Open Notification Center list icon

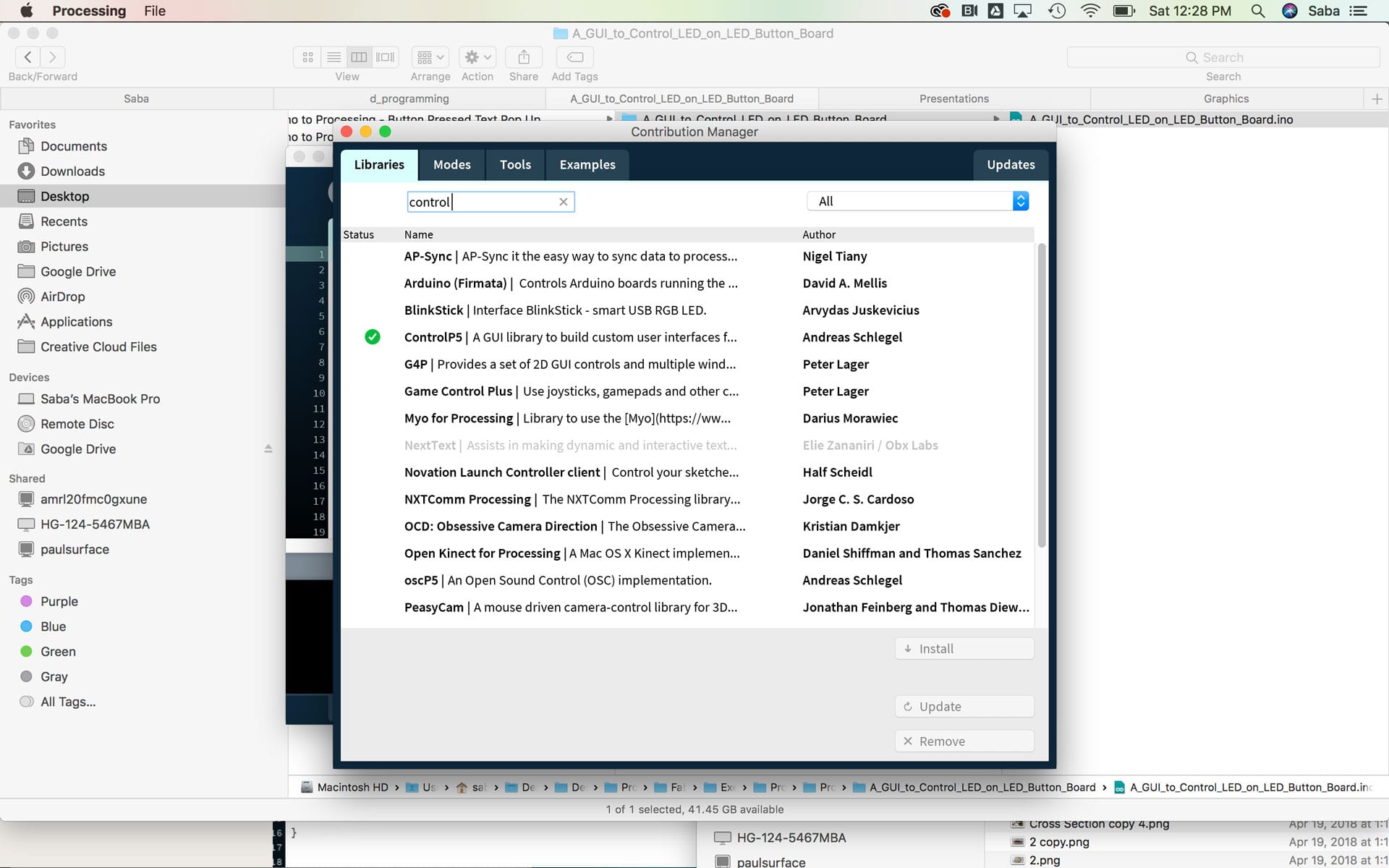click(1359, 11)
